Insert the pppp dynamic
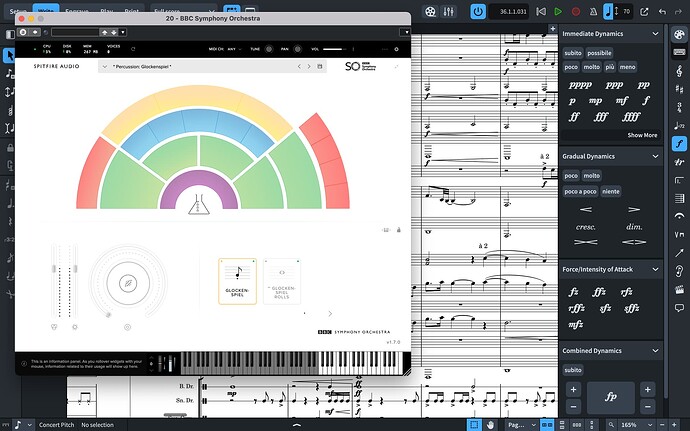This screenshot has width=690, height=431. tap(580, 85)
